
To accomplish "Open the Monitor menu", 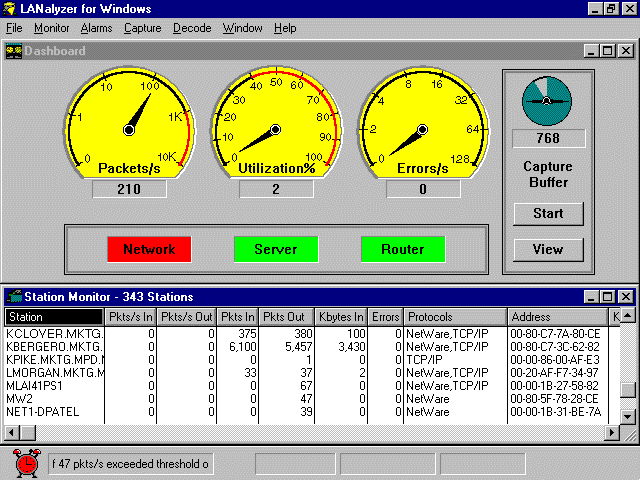I will click(x=51, y=28).
